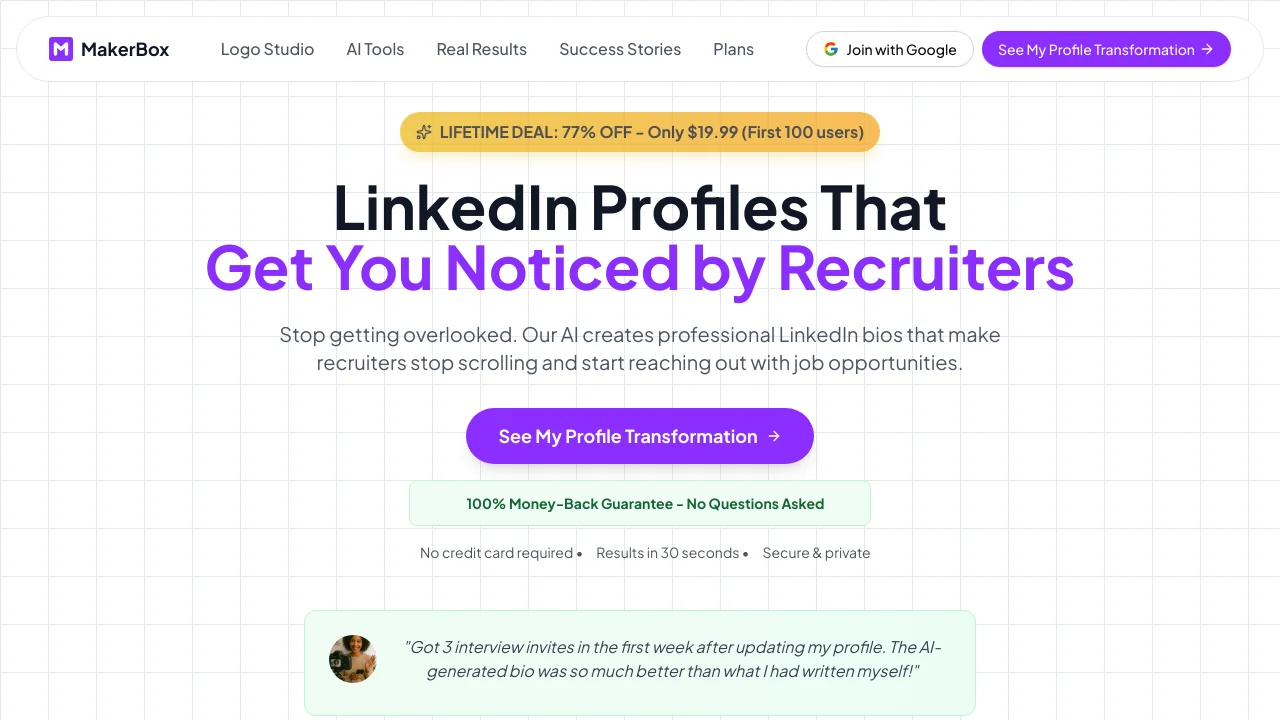Open the AI Tools menu item
The height and width of the screenshot is (720, 1280).
pyautogui.click(x=375, y=49)
